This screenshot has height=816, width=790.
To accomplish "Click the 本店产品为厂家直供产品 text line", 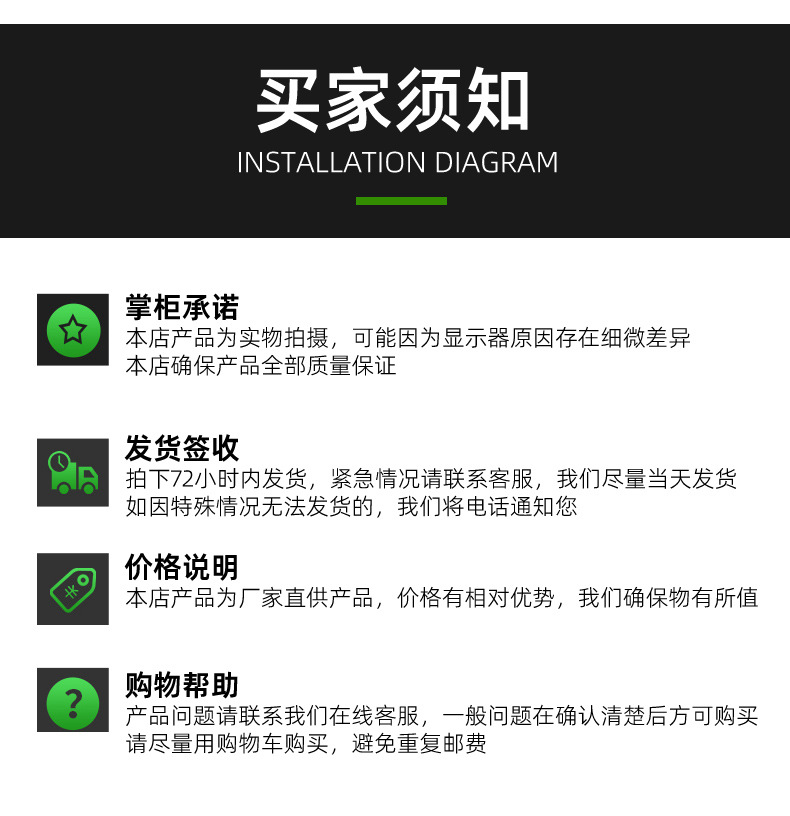I will pos(442,598).
